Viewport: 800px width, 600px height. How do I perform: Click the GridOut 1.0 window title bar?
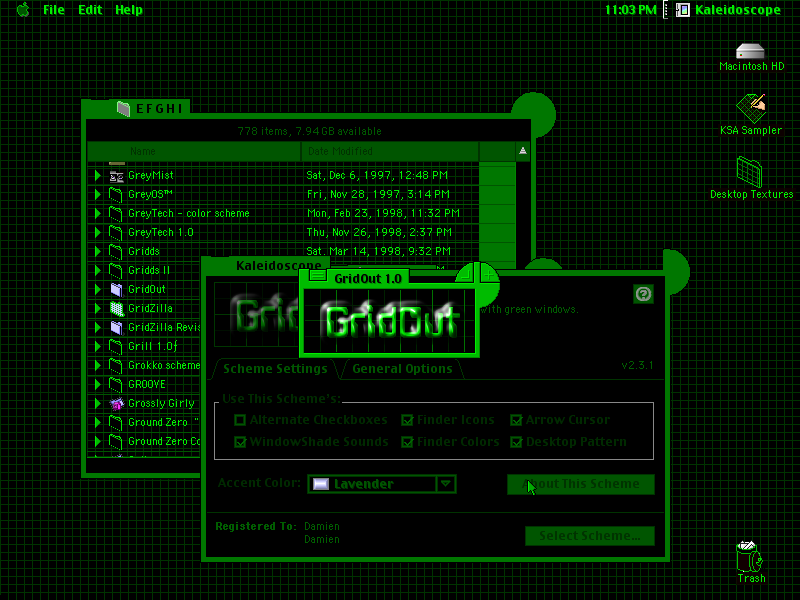point(368,279)
